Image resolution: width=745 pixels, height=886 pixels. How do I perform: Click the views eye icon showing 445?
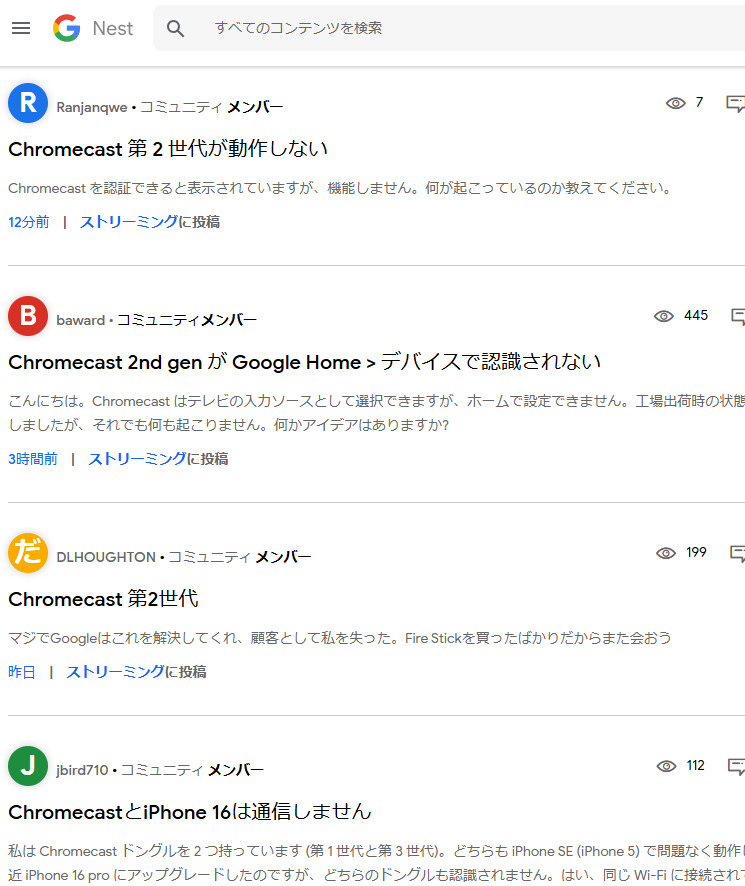click(664, 316)
